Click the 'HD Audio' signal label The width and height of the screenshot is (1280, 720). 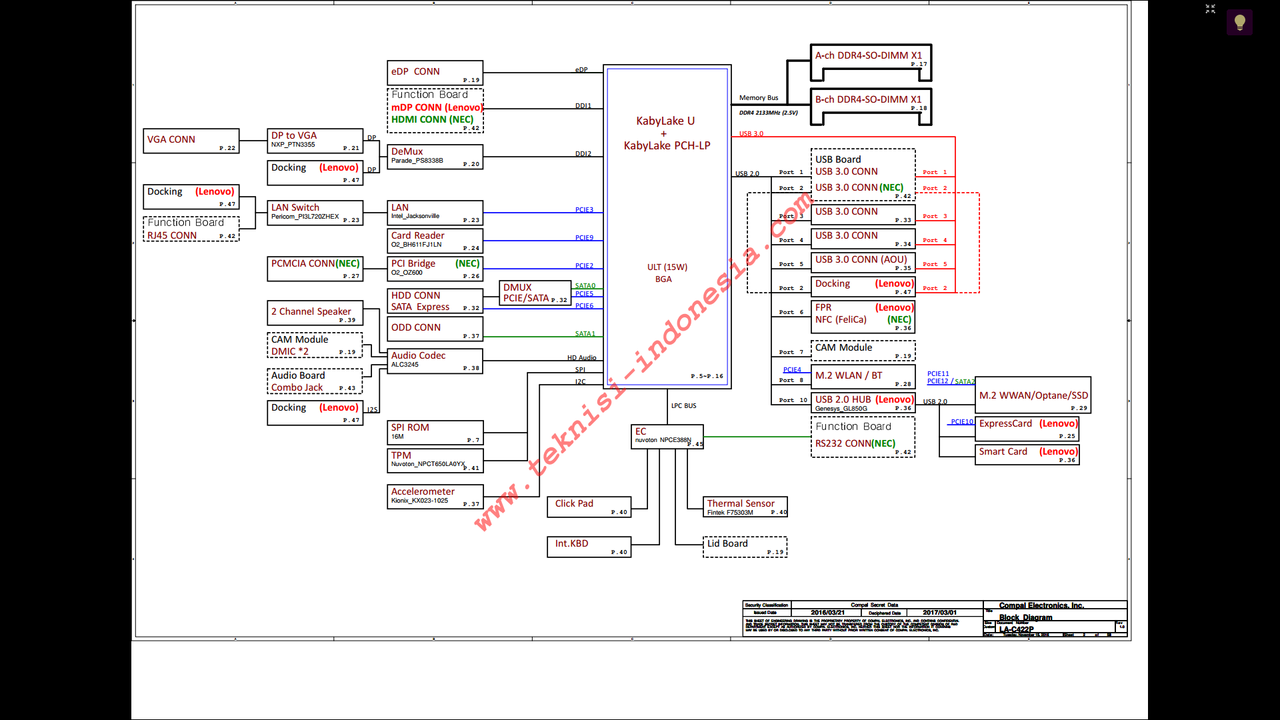[582, 358]
